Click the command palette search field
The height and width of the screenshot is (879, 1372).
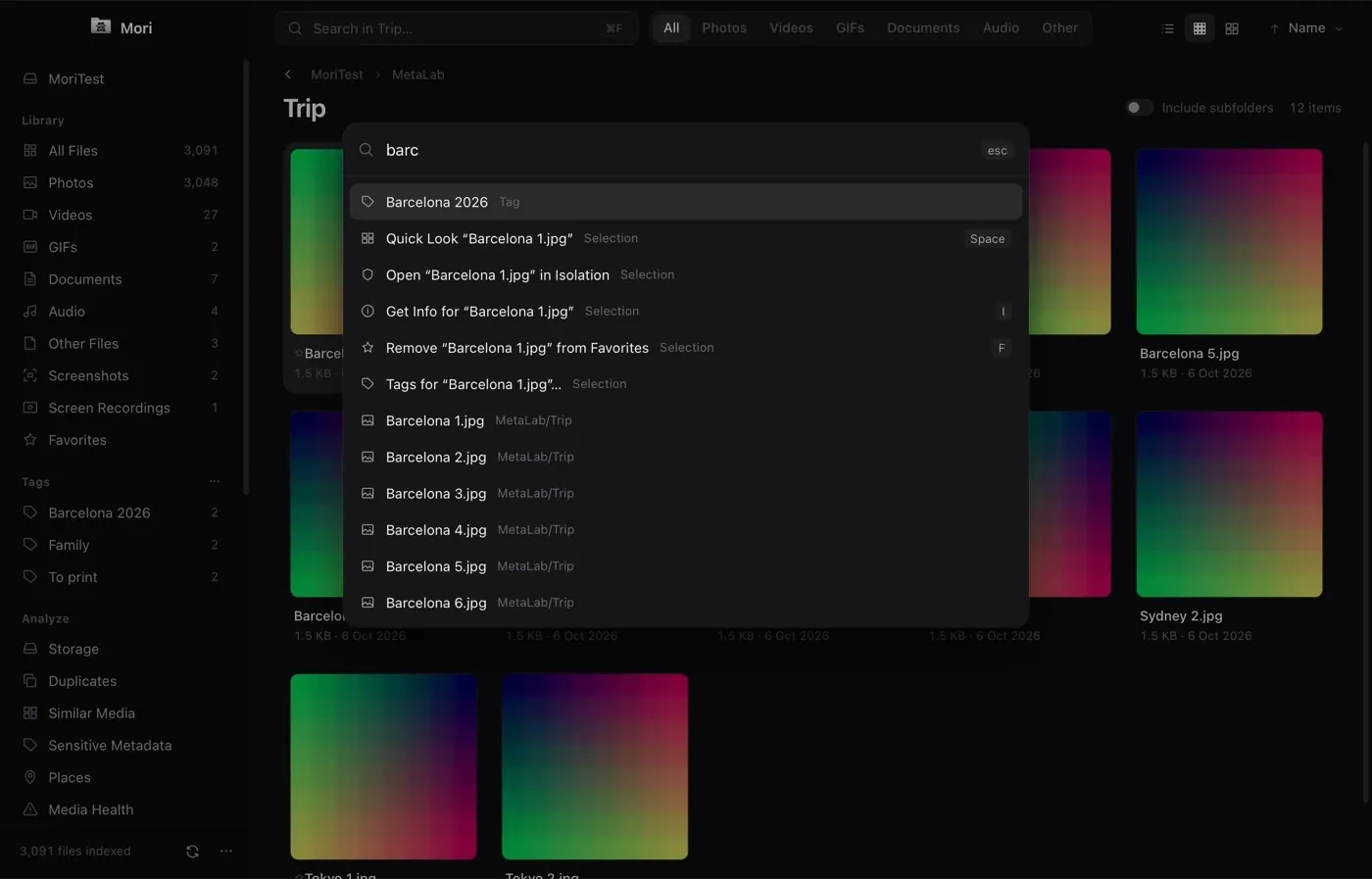pos(676,150)
